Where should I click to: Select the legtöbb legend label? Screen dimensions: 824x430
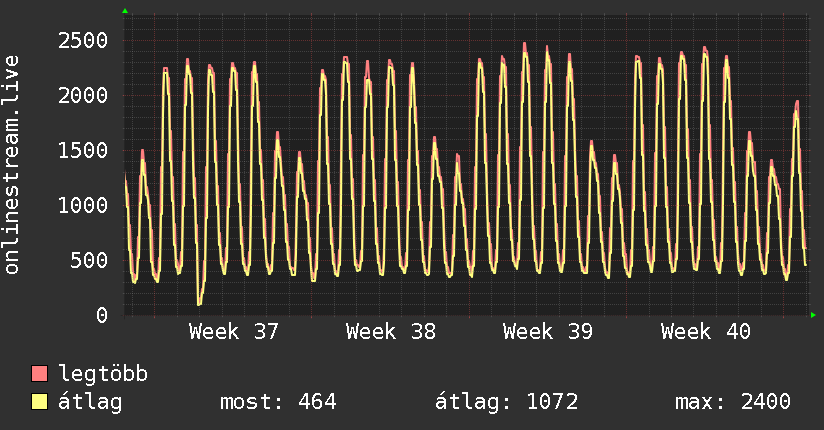103,374
